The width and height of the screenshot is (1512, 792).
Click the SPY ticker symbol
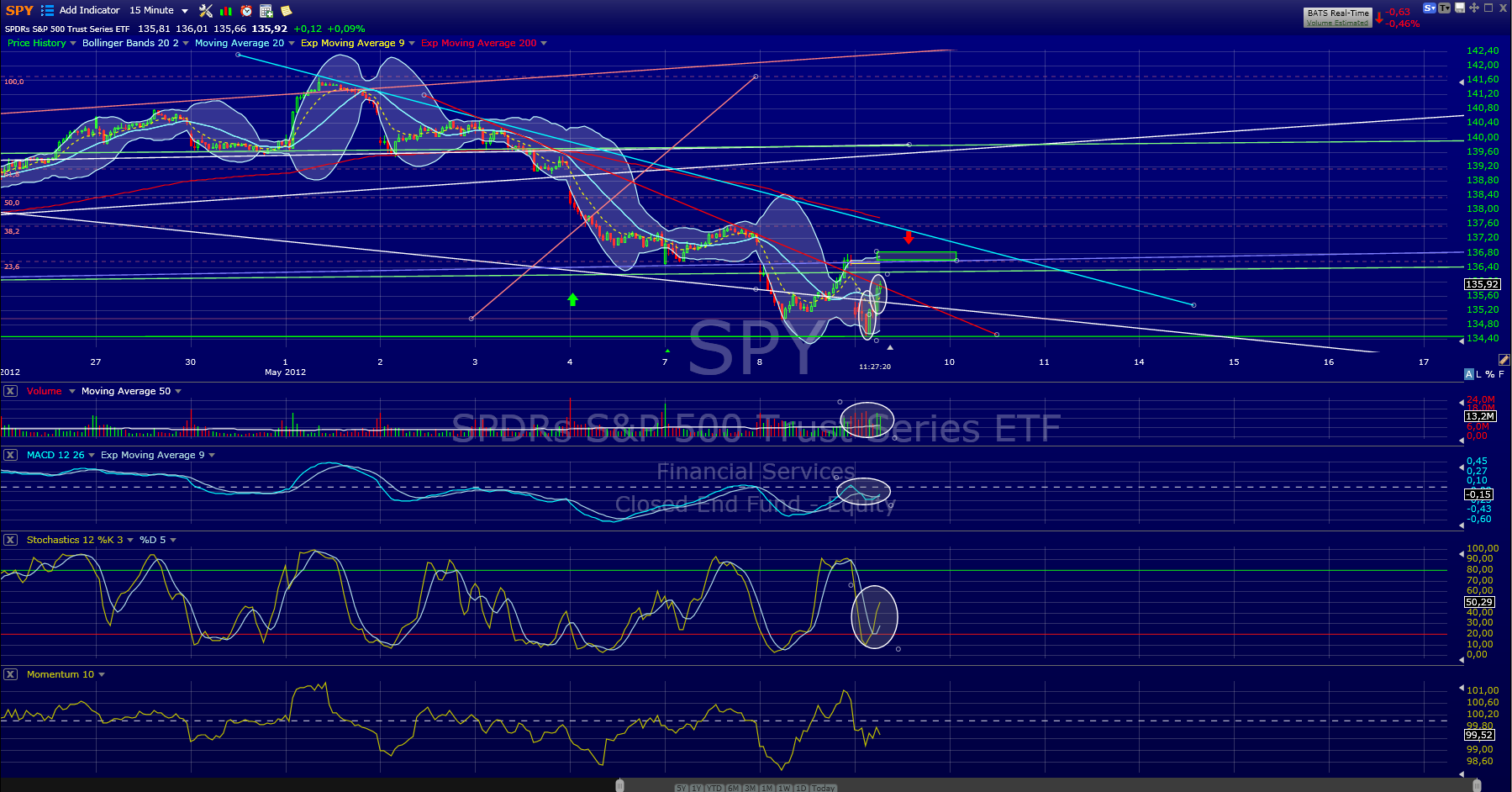pos(19,10)
